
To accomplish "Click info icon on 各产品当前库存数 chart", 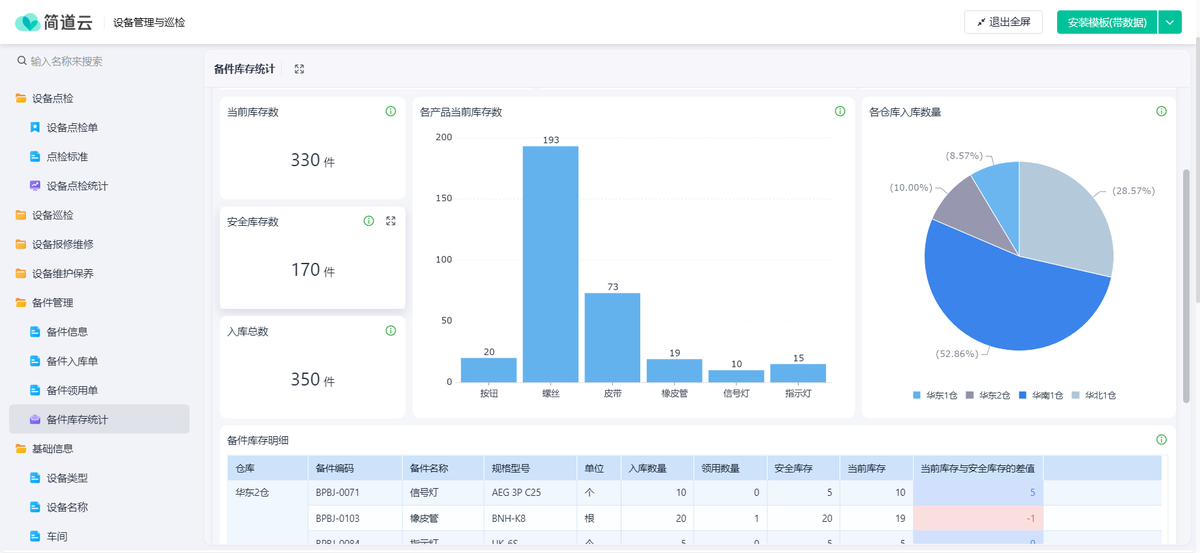I will click(x=840, y=112).
